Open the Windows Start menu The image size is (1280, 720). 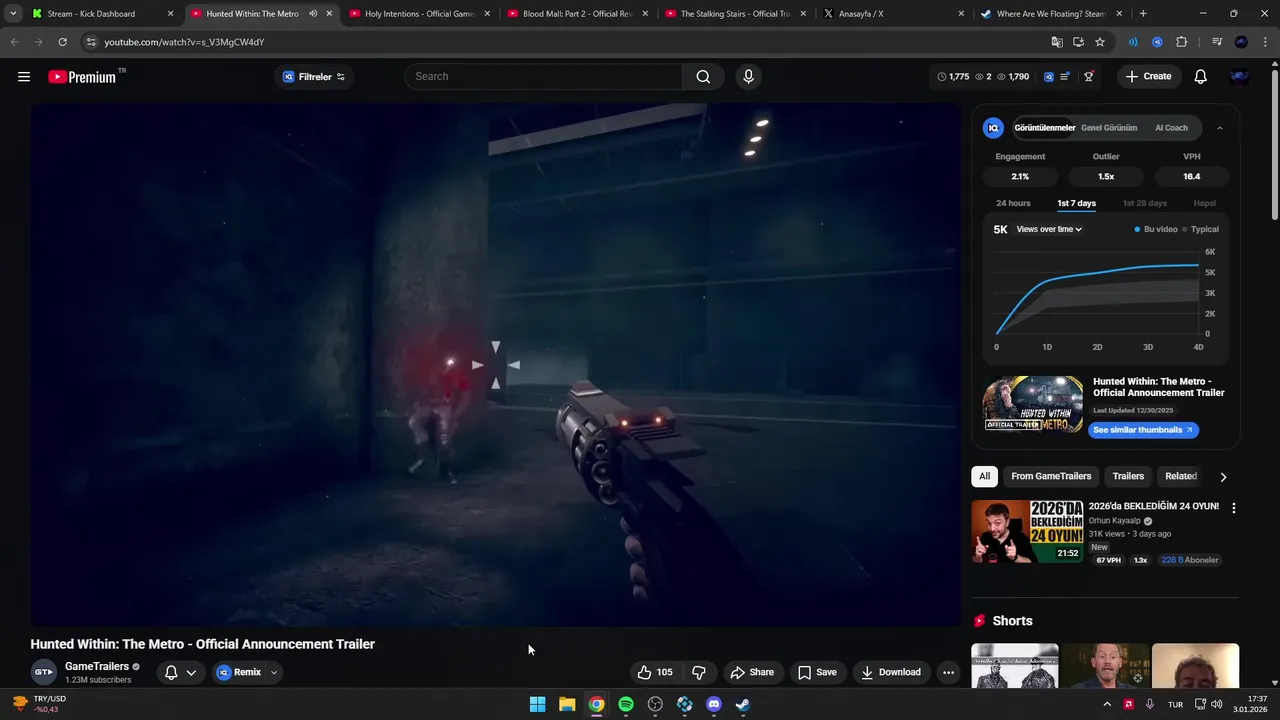[537, 704]
